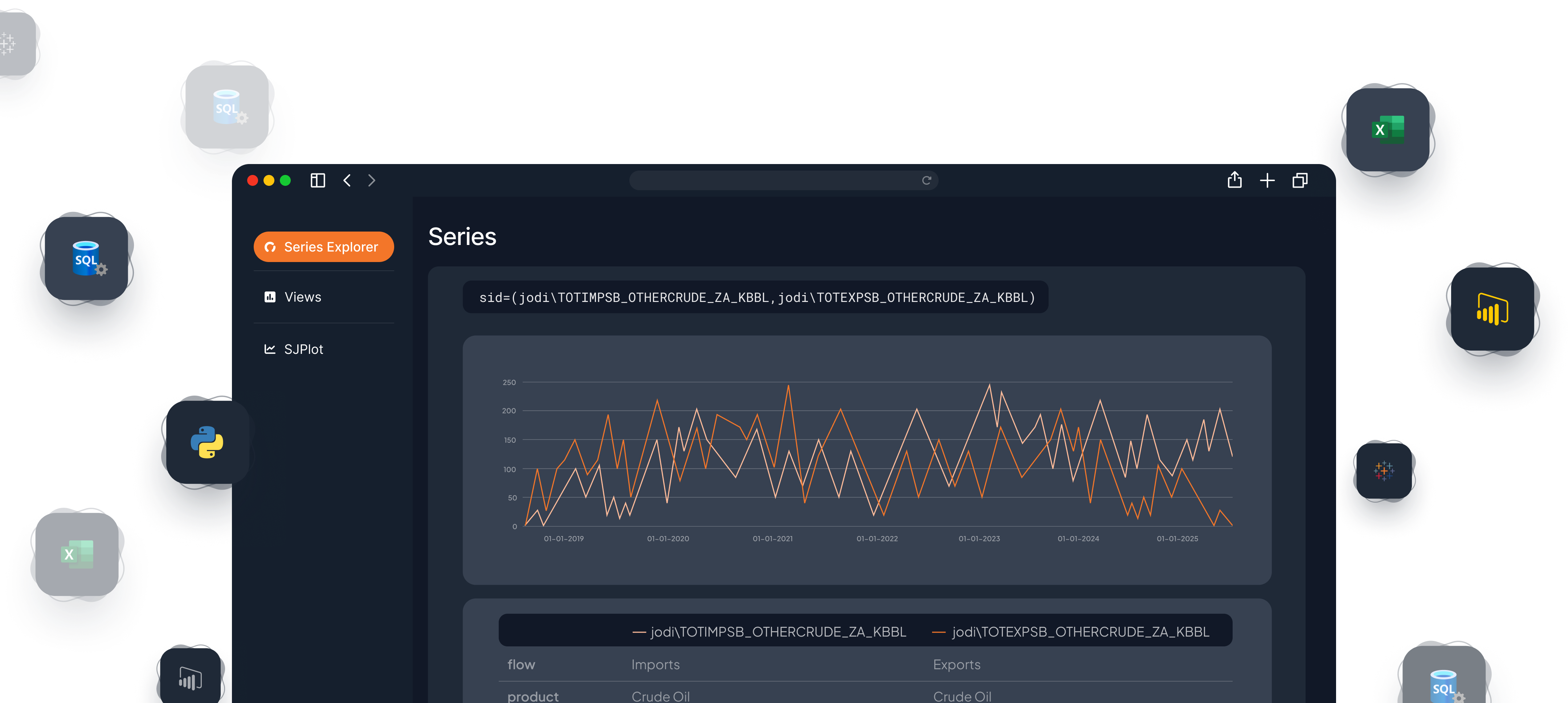Switch to the Views menu item
Screen dimensions: 1568x703
pyautogui.click(x=302, y=297)
